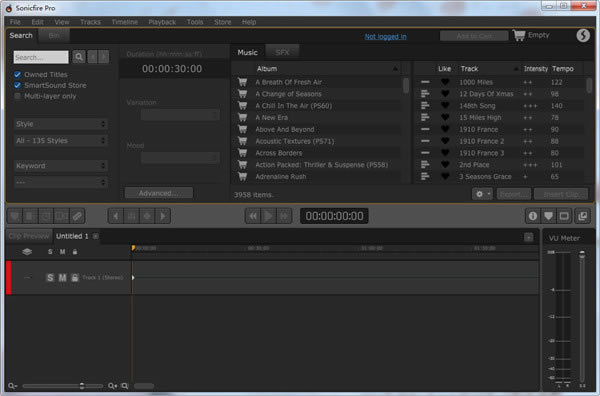The image size is (600, 396).
Task: Click the zoom-in magnifier on timeline
Action: pyautogui.click(x=112, y=386)
